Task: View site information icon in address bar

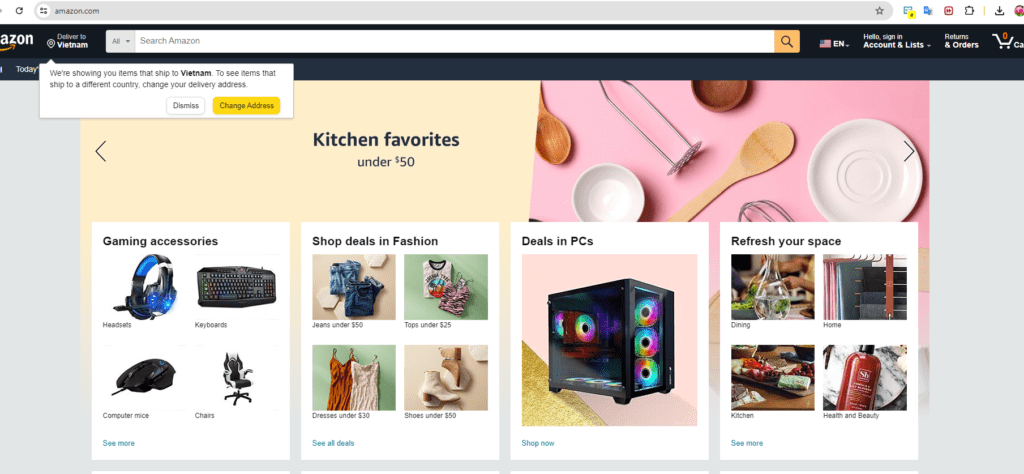Action: pyautogui.click(x=44, y=10)
